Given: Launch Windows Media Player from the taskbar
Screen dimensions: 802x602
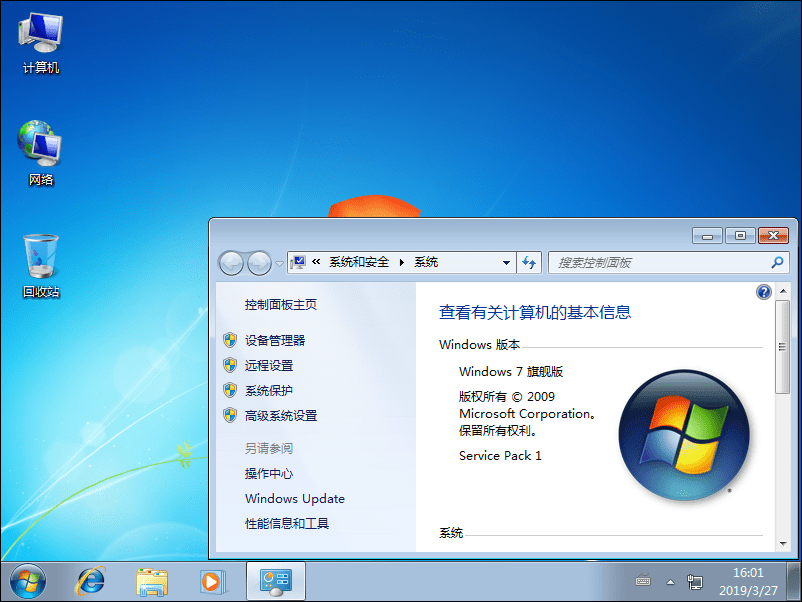Looking at the screenshot, I should pos(213,581).
